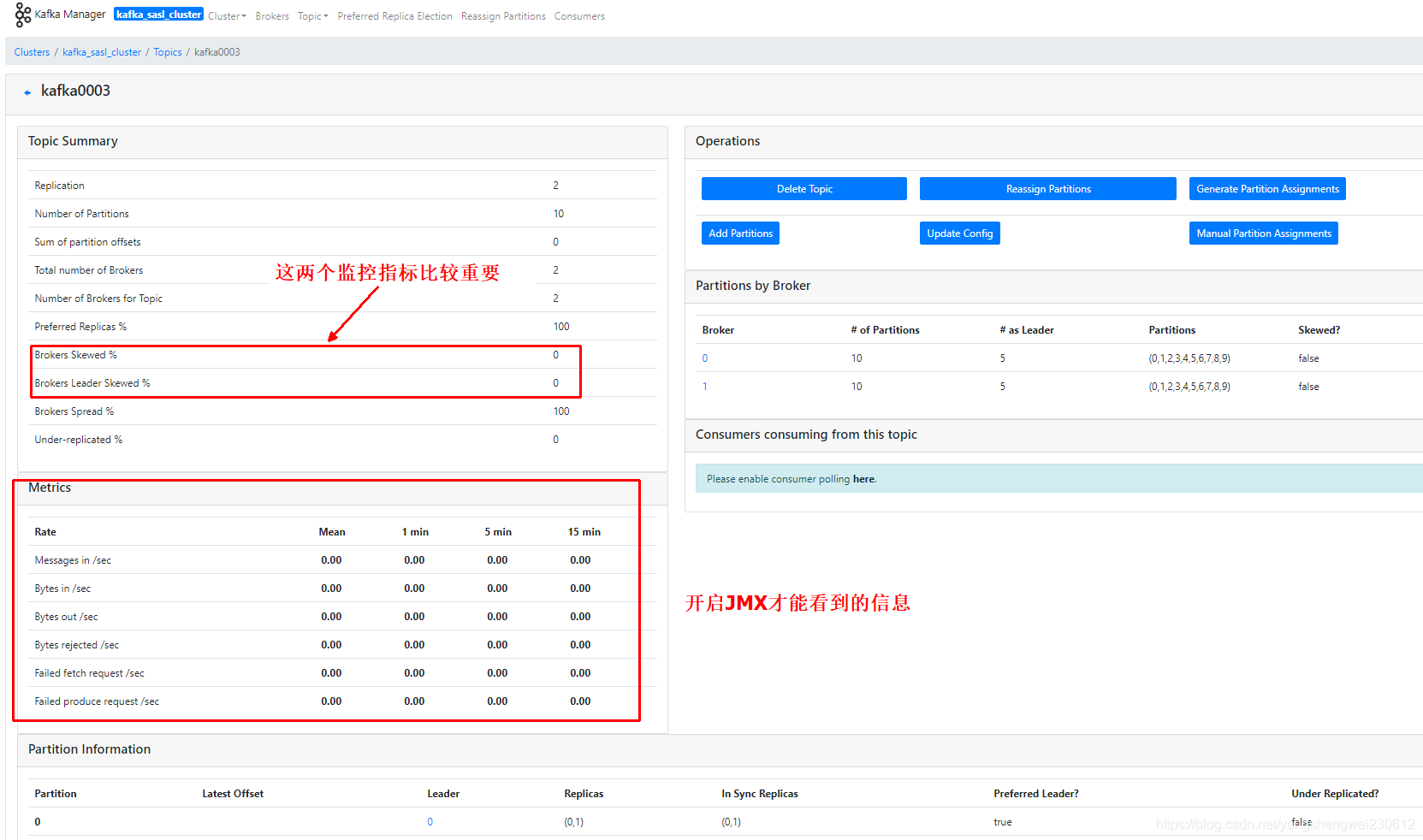Open the Update Config button
The width and height of the screenshot is (1423, 840).
(x=959, y=234)
